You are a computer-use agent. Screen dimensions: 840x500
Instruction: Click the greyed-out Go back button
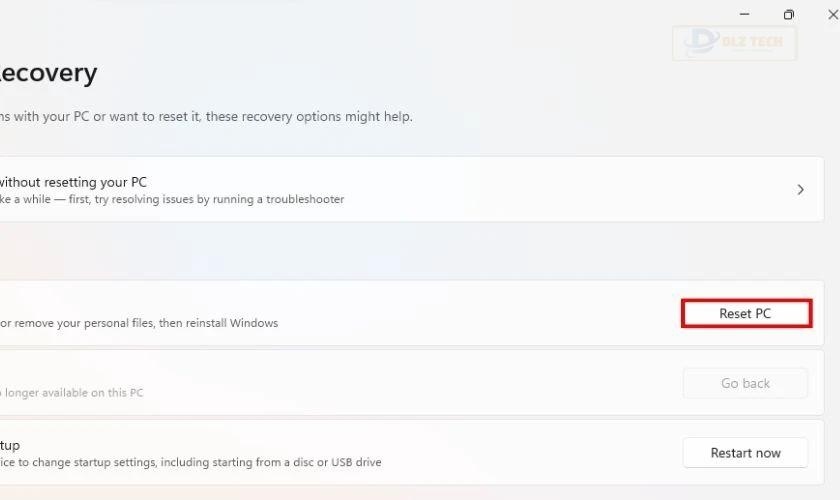[745, 383]
